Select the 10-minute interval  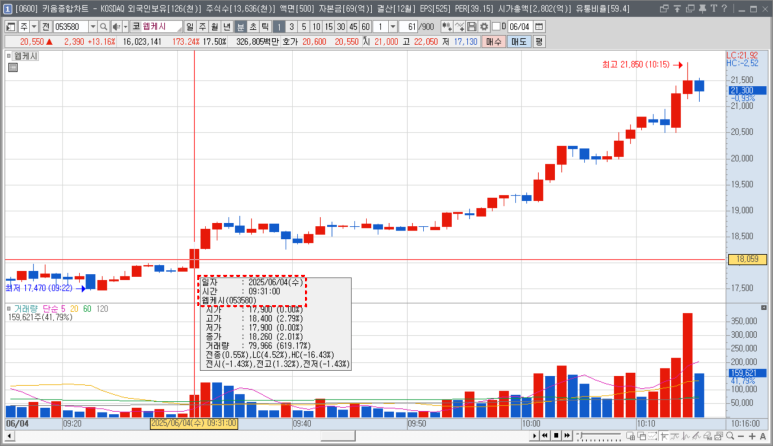[x=316, y=27]
